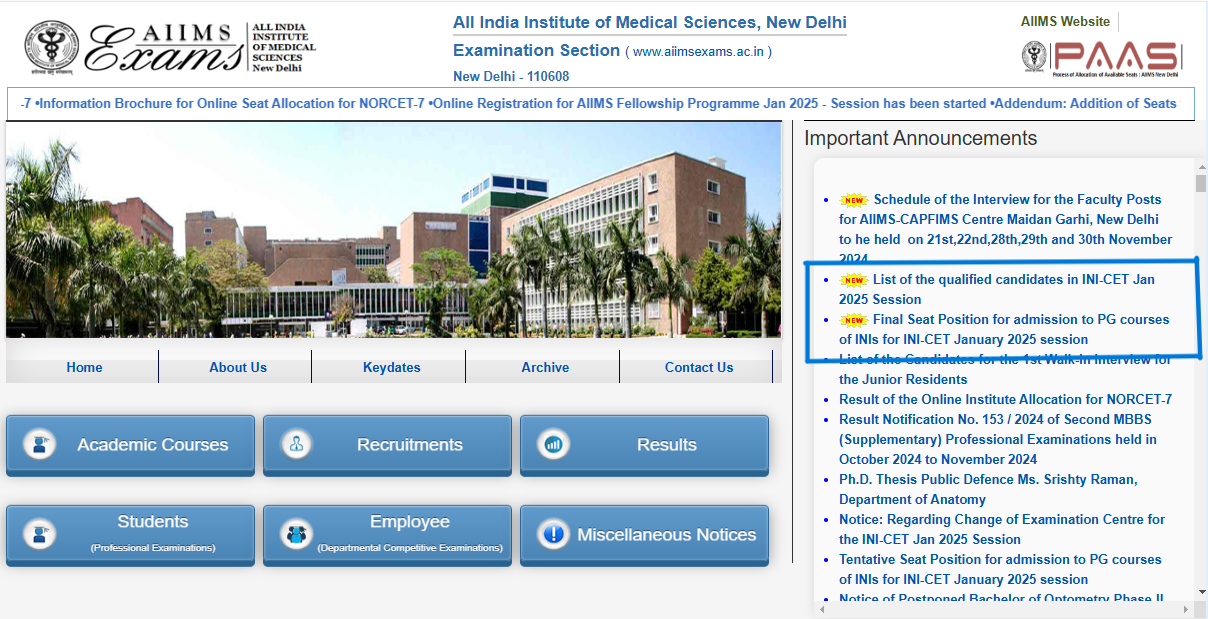This screenshot has height=619, width=1208.
Task: Click the exclamation icon on Miscellaneous Notices
Action: [553, 536]
